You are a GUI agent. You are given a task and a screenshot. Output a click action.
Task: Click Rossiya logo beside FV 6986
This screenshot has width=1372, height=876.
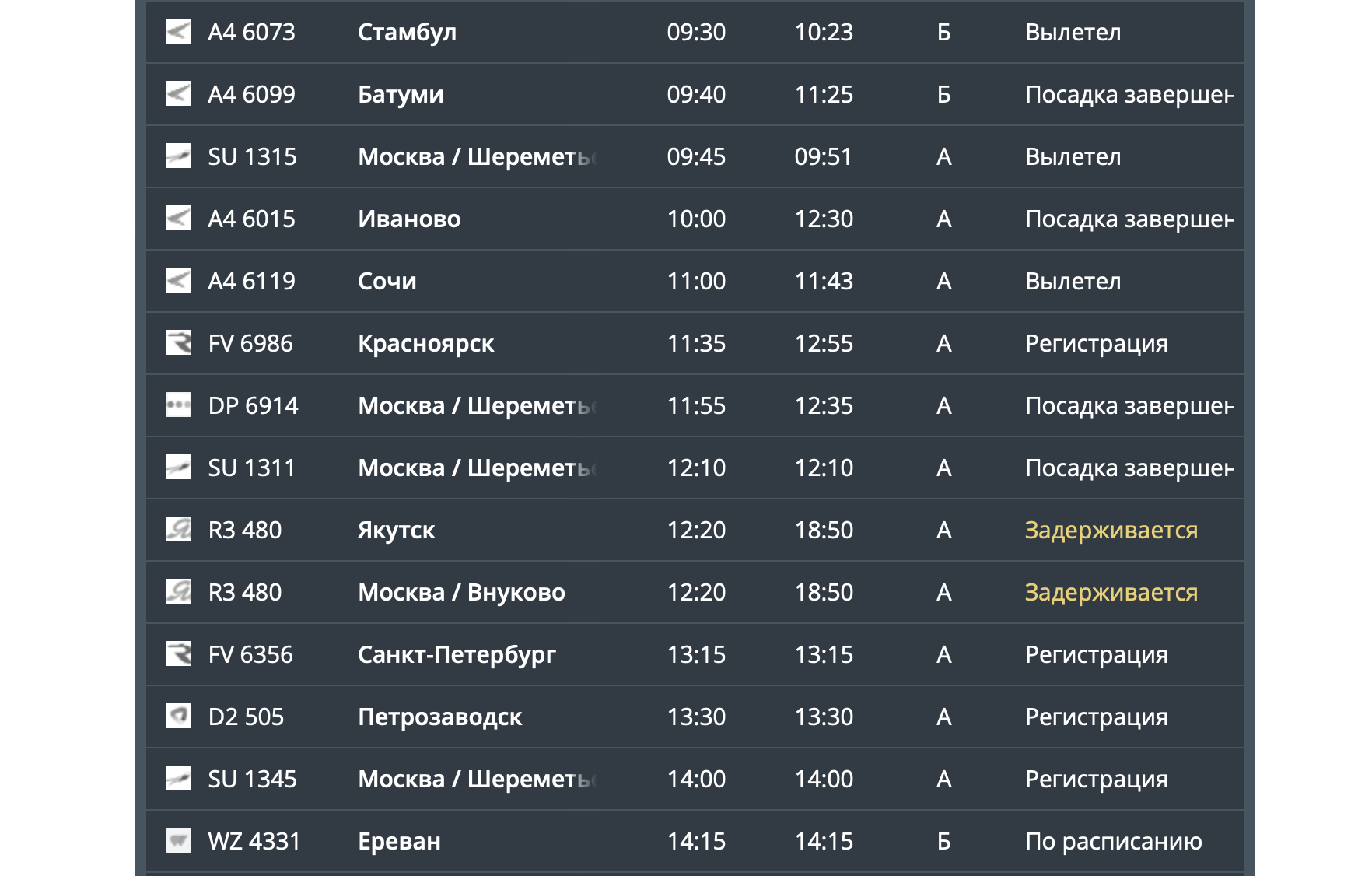pos(179,343)
